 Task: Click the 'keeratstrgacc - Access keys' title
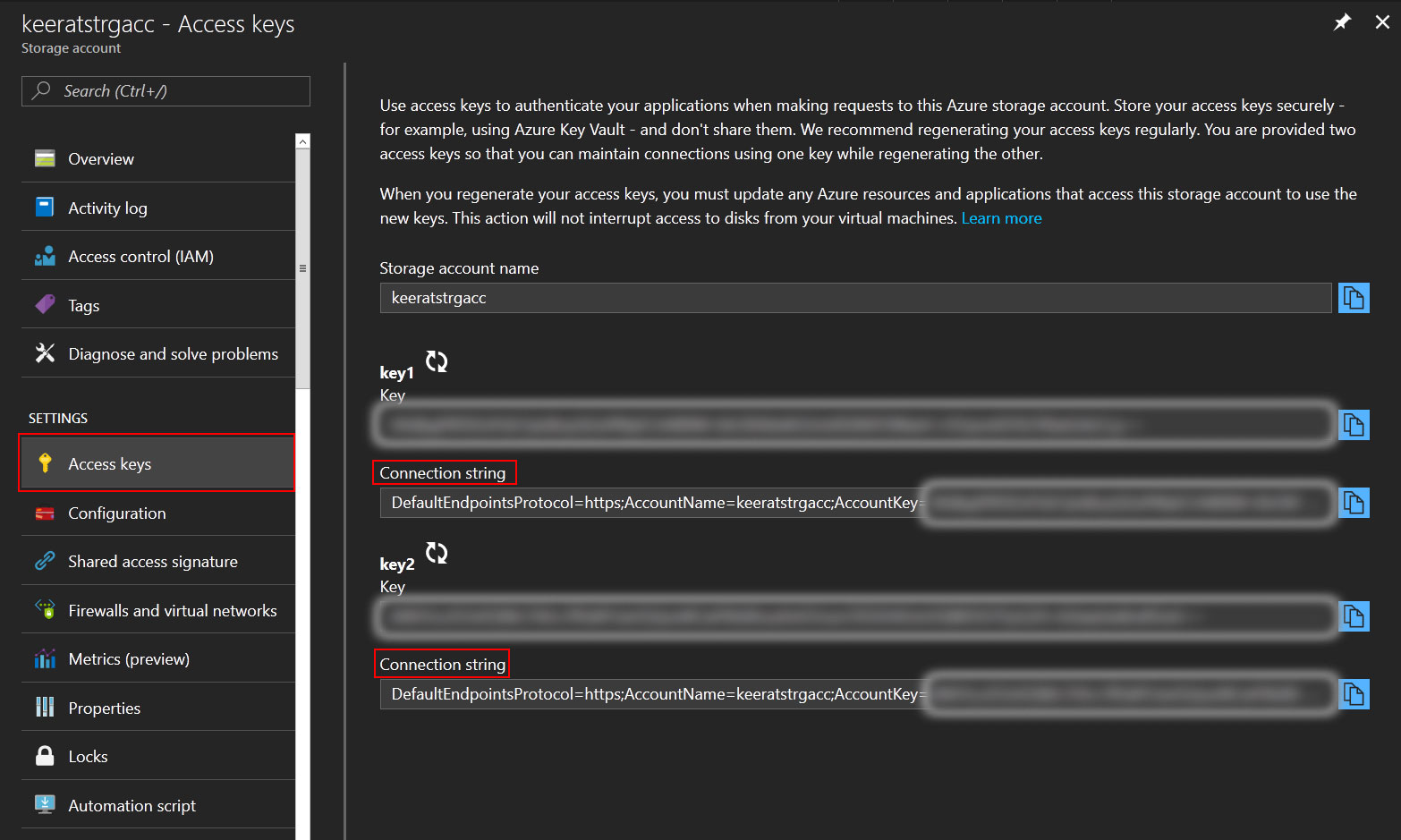click(157, 24)
